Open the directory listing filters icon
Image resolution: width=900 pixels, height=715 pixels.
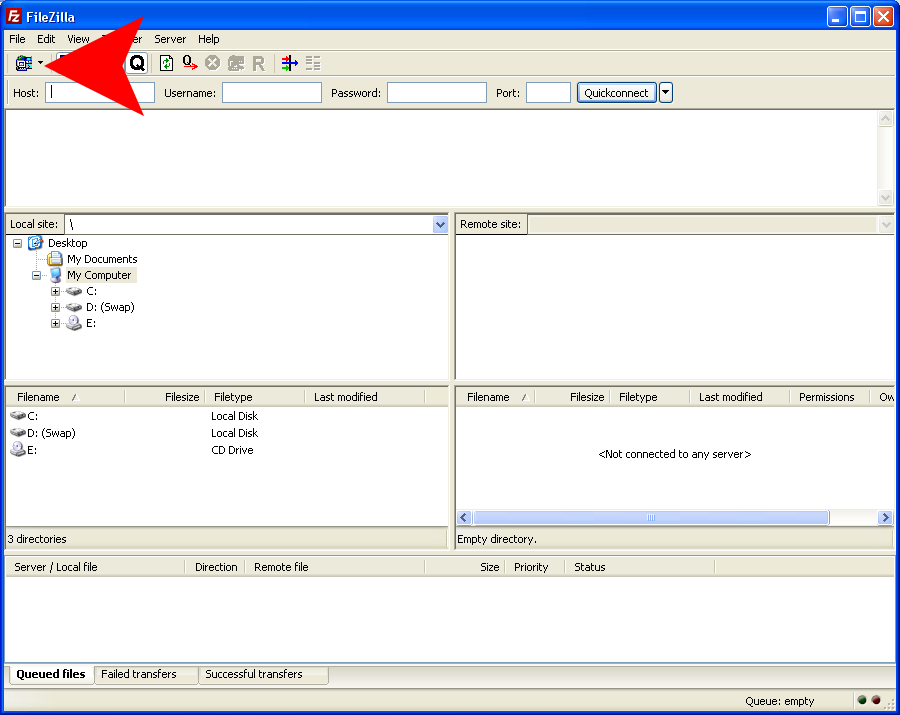pyautogui.click(x=290, y=63)
